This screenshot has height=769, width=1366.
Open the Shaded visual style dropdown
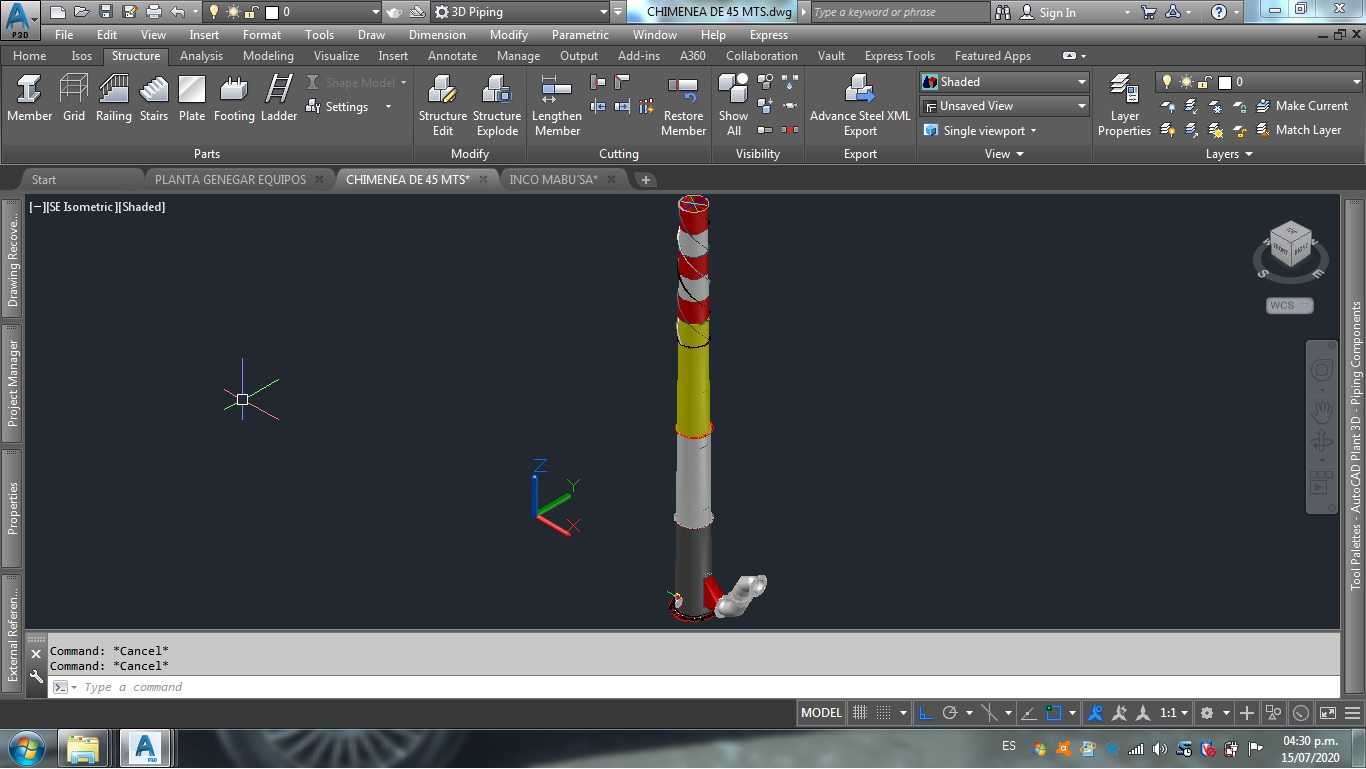[1004, 82]
